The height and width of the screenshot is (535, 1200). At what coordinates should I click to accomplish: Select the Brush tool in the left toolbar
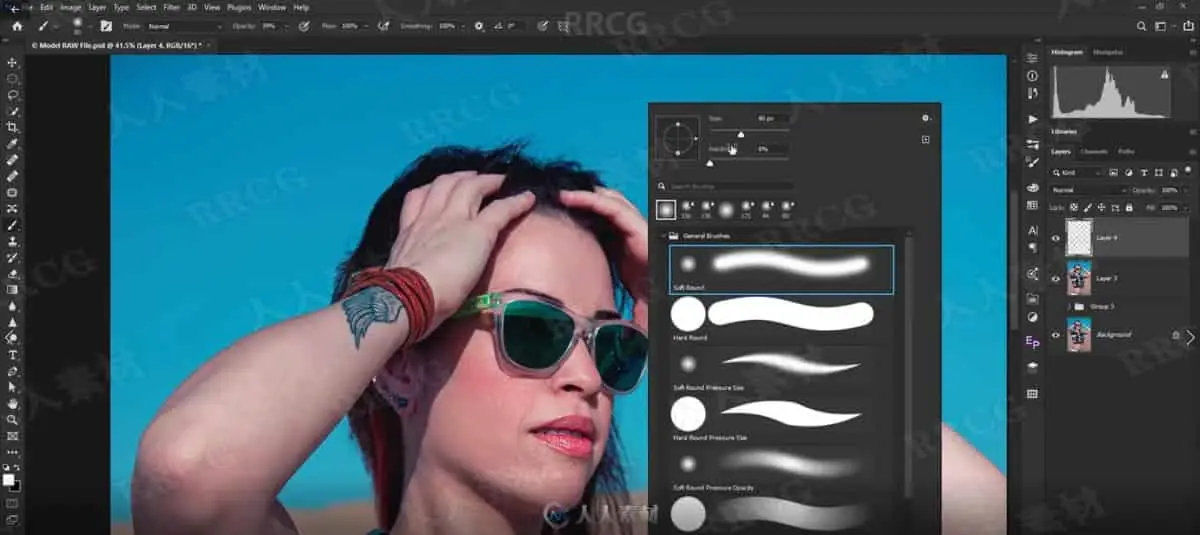pos(13,225)
